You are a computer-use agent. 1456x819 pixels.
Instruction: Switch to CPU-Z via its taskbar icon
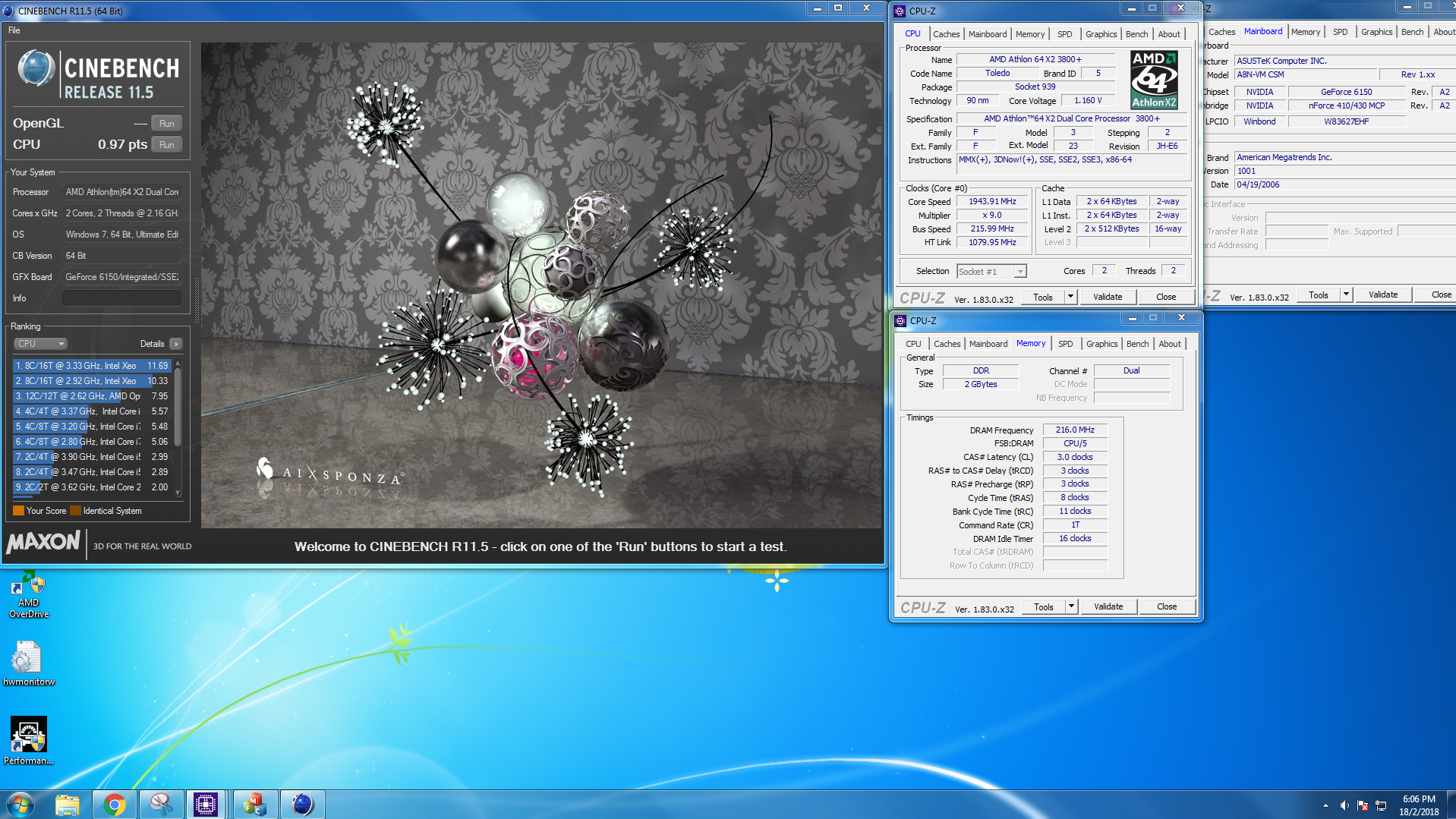(x=206, y=805)
